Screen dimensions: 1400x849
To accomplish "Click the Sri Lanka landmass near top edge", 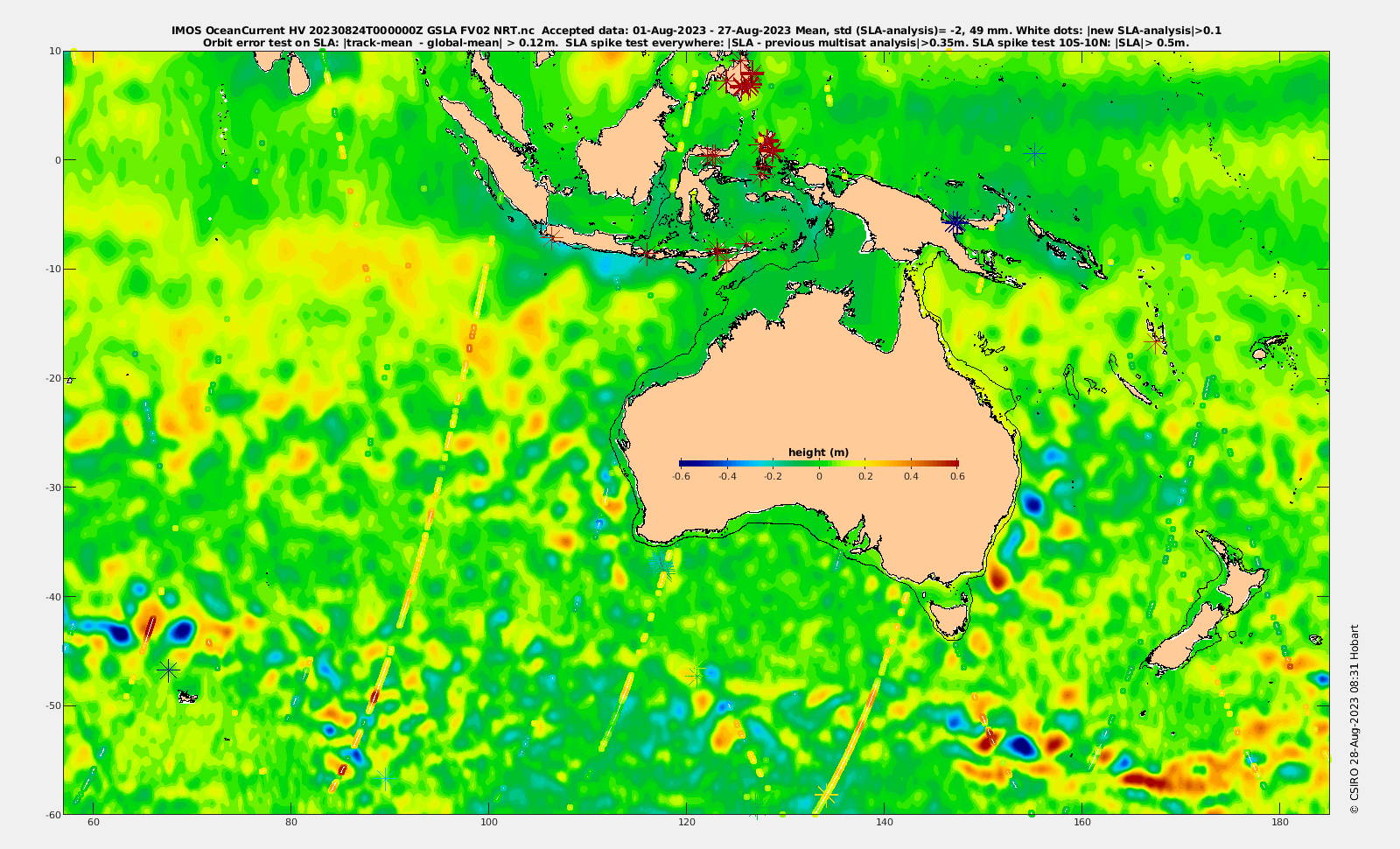I will click(x=299, y=75).
